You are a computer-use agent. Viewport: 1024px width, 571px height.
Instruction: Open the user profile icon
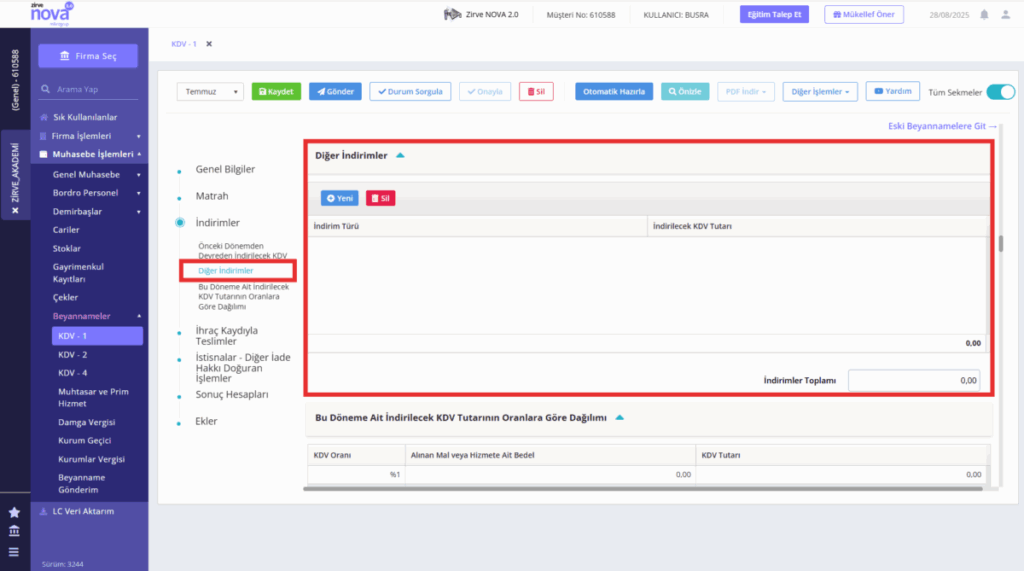[x=1006, y=14]
